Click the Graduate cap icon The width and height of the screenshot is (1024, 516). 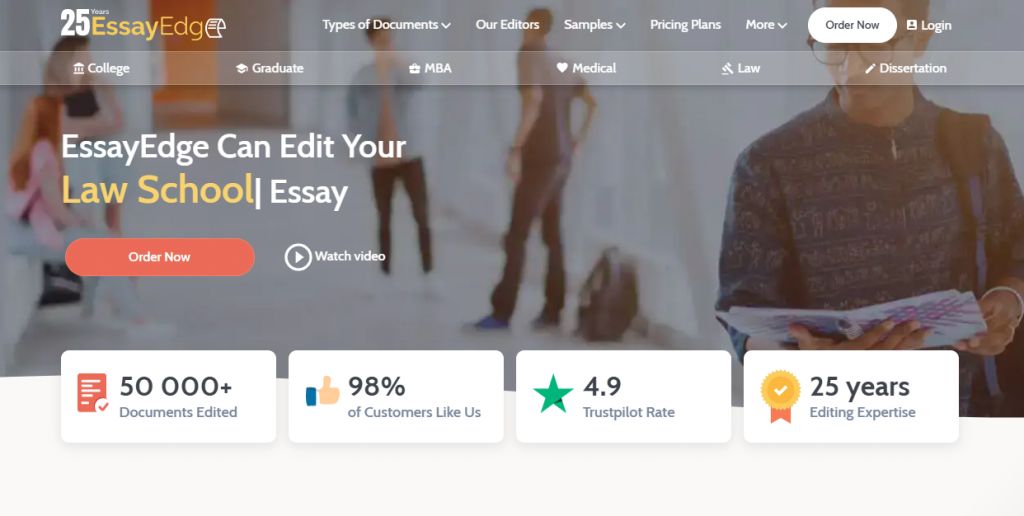coord(242,69)
